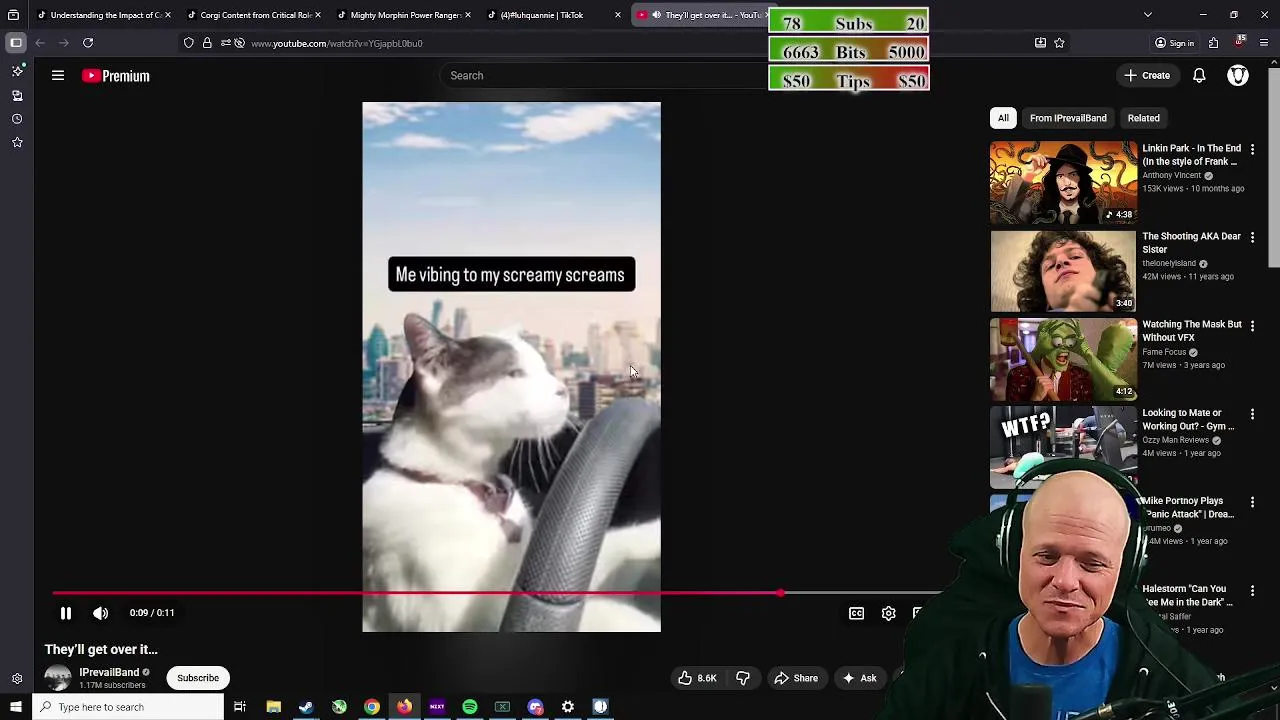Open Watching The Mask But Without VFX thumbnail

[x=1063, y=359]
